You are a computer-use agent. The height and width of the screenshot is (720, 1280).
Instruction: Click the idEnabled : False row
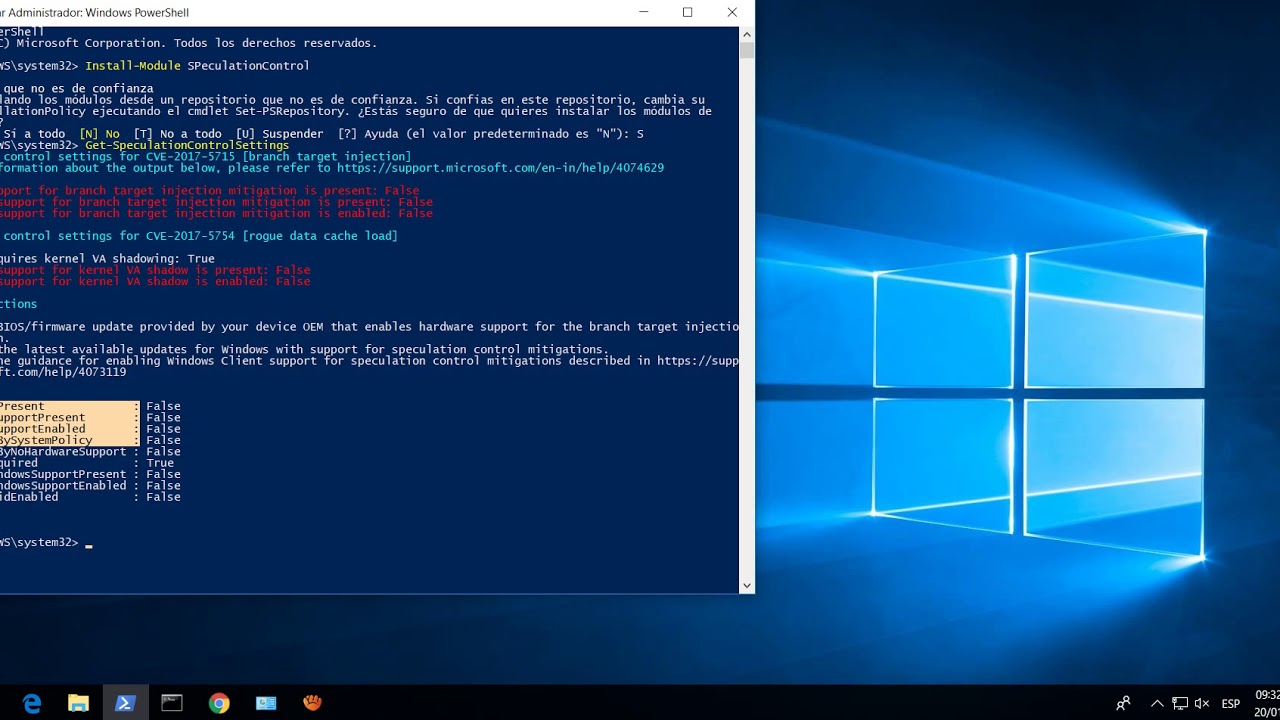click(90, 497)
